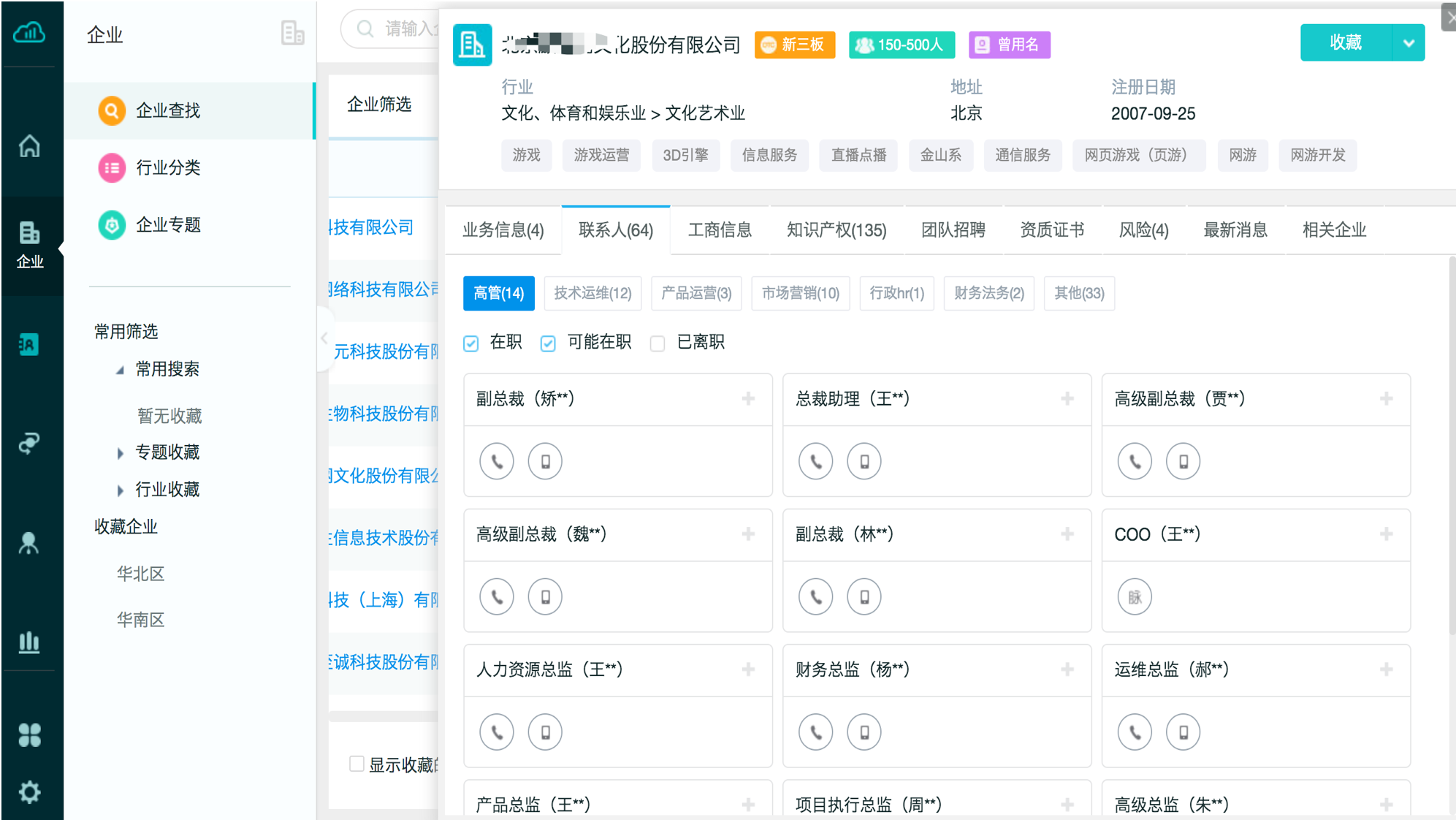1456x820 pixels.
Task: Click mobile icon for 副总裁（林**）
Action: [864, 597]
